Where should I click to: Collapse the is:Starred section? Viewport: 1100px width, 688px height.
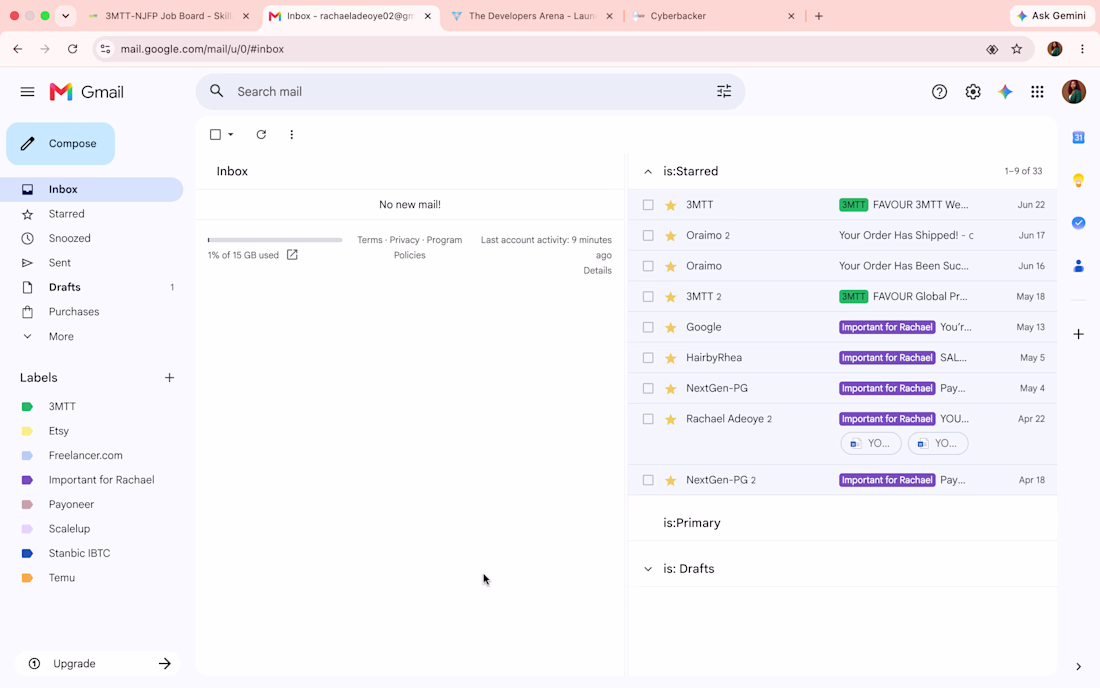[x=648, y=171]
